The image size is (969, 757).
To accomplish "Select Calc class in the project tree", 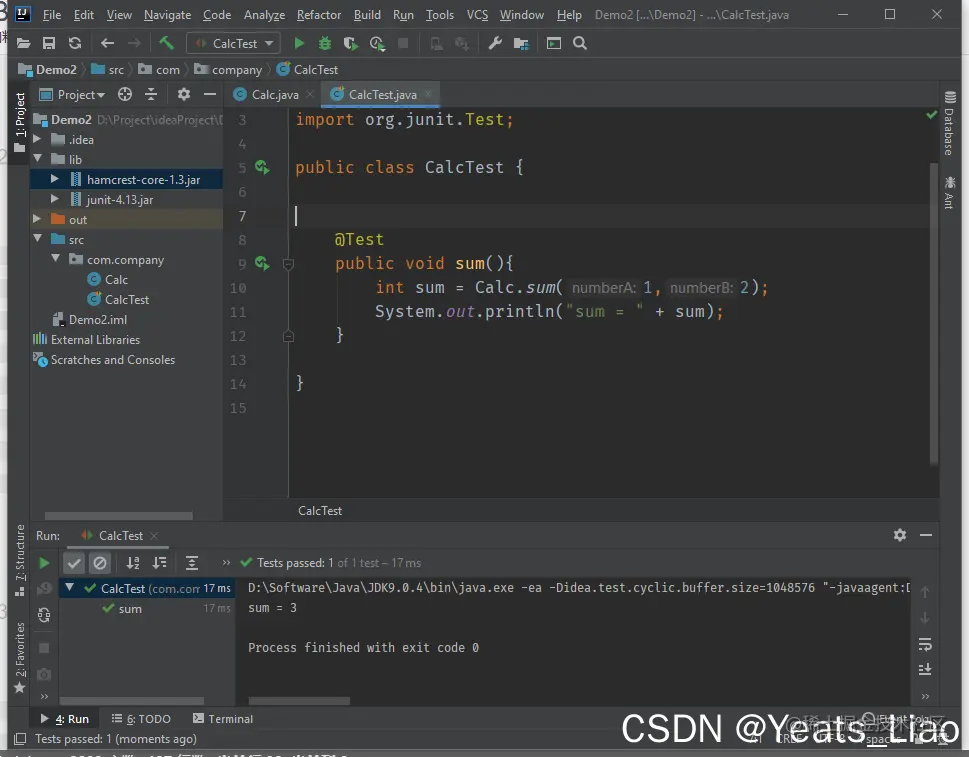I will click(x=108, y=279).
